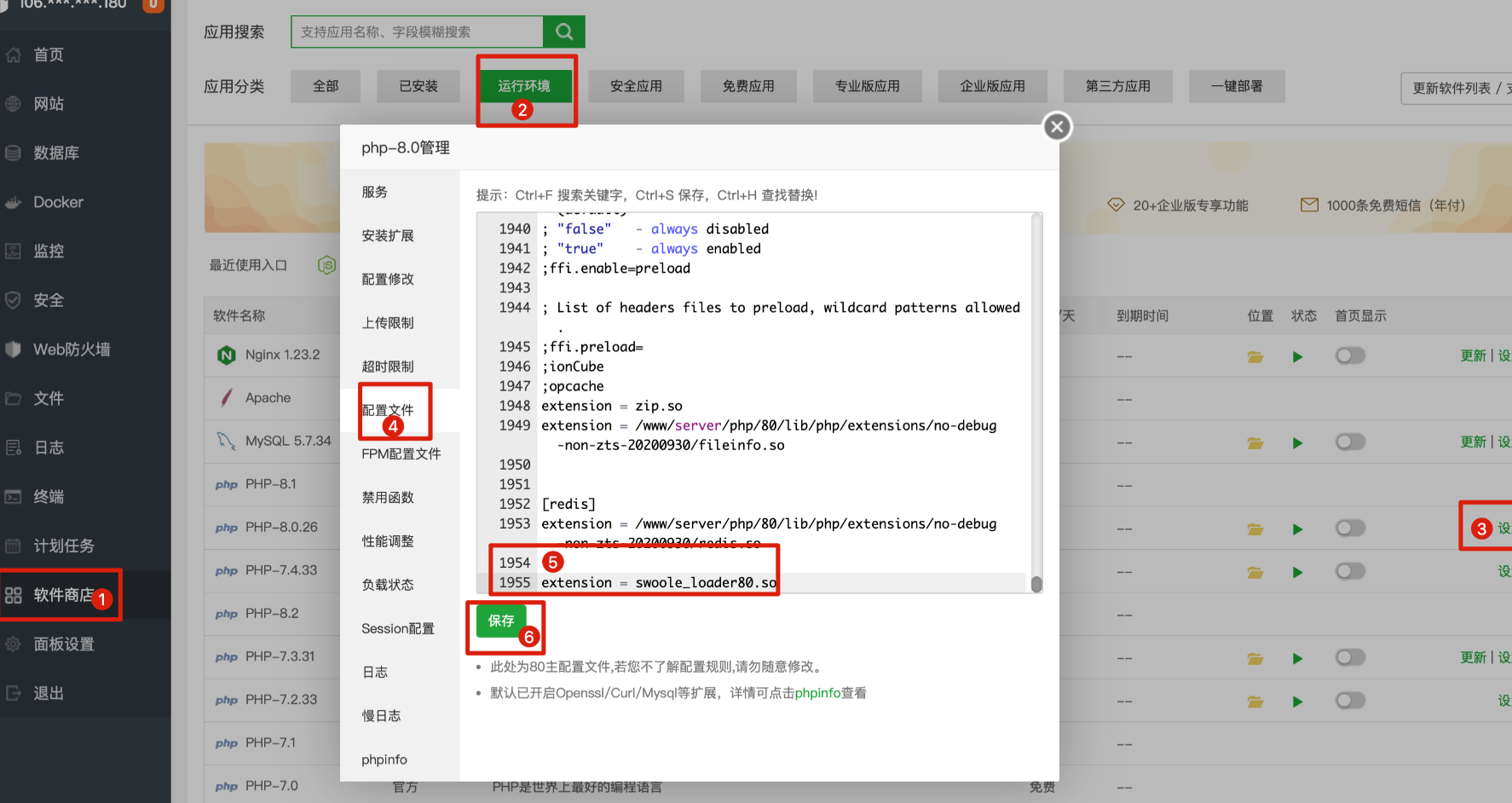The height and width of the screenshot is (803, 1512).
Task: Click the green 保存 button
Action: [501, 621]
